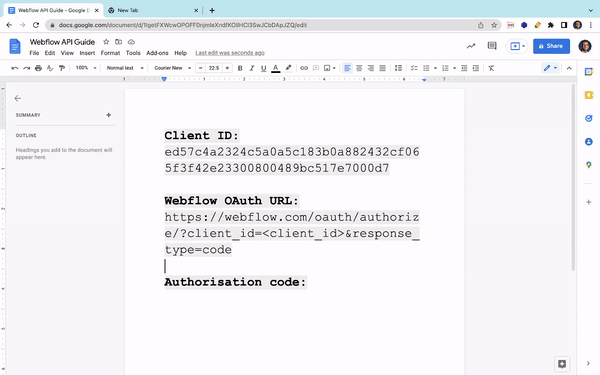Open the comment history icon
The height and width of the screenshot is (375, 600).
point(492,46)
